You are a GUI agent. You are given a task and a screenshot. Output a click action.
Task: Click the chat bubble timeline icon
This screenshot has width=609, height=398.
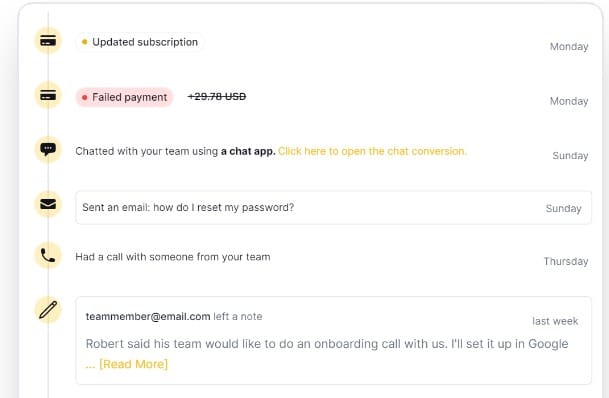point(48,149)
